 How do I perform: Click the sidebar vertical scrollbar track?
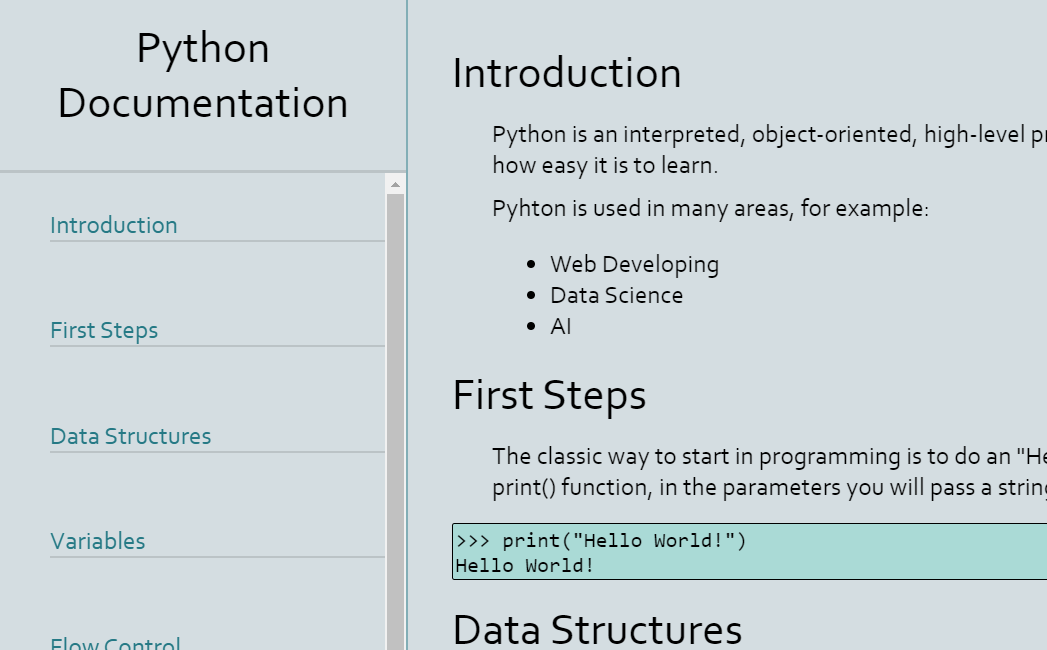(x=395, y=421)
